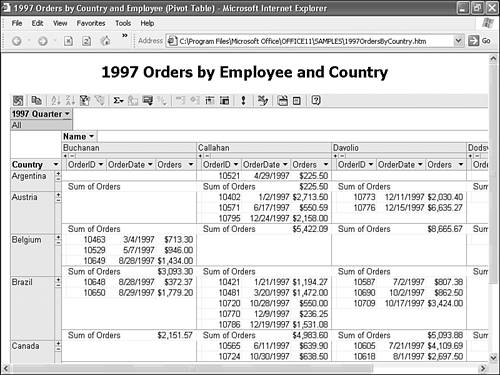
Task: Click the Export to Excel icon
Action: [x=263, y=100]
